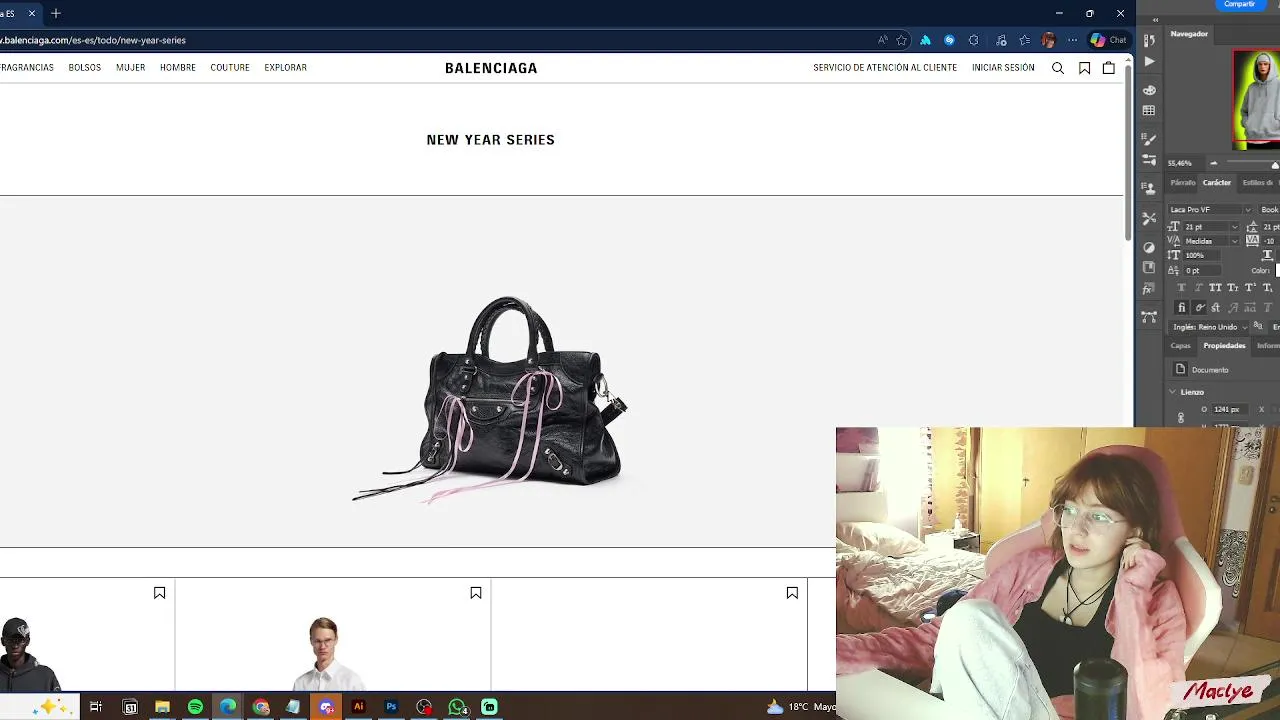Image resolution: width=1280 pixels, height=720 pixels.
Task: Open WhatsApp from the taskbar
Action: (x=457, y=707)
